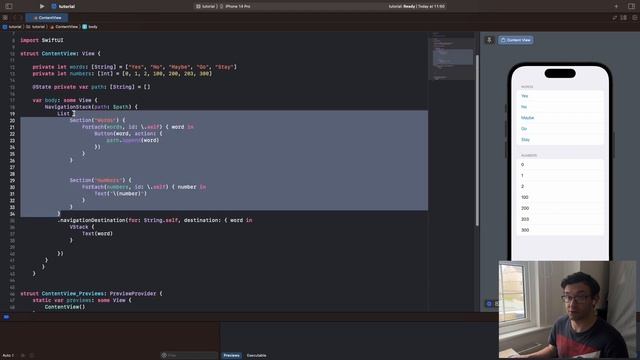The width and height of the screenshot is (640, 360).
Task: Toggle the blue debug area indicator
Action: 6,317
